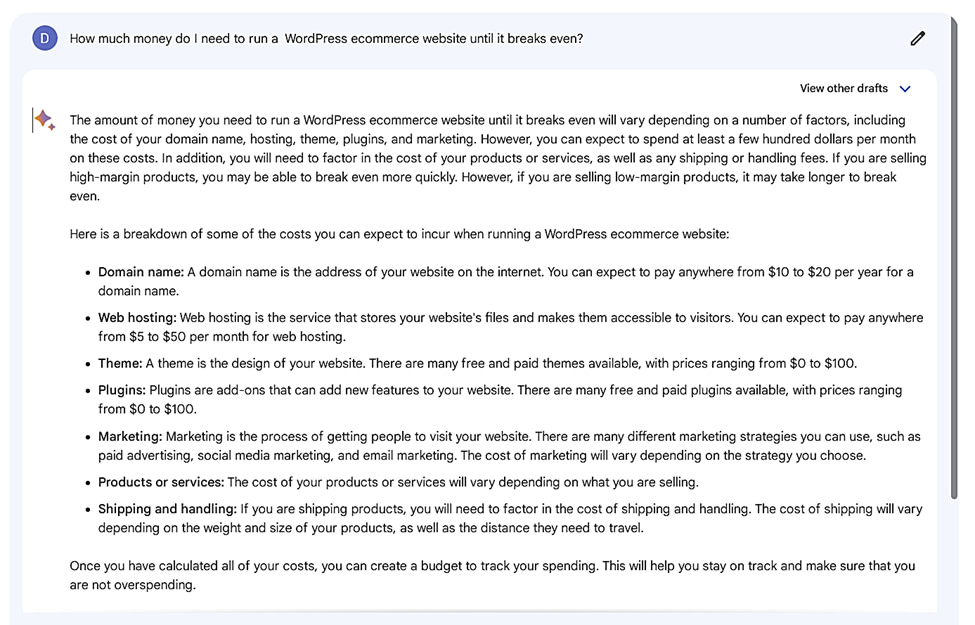Click the bold Web hosting heading
The height and width of the screenshot is (625, 975).
pyautogui.click(x=137, y=318)
